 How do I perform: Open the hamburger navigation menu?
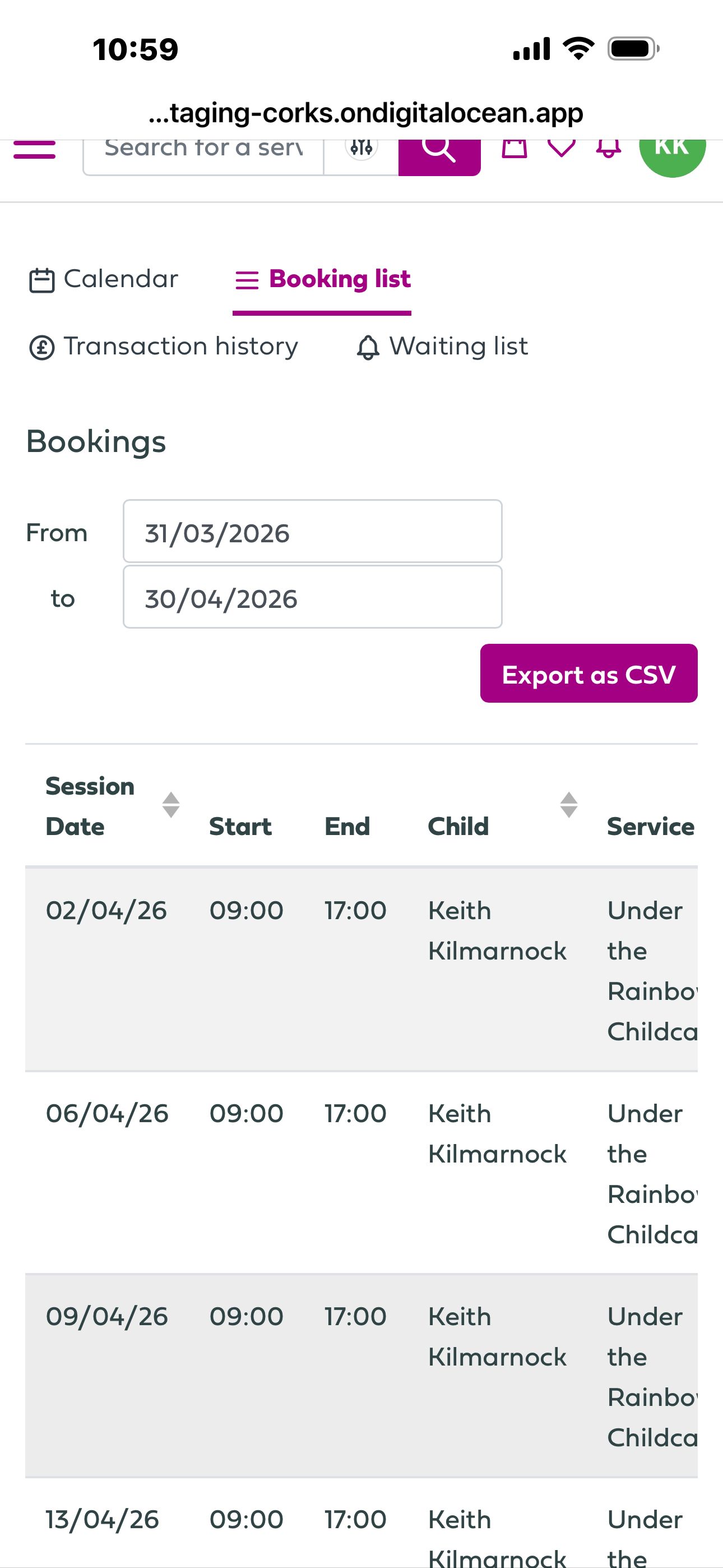(35, 150)
